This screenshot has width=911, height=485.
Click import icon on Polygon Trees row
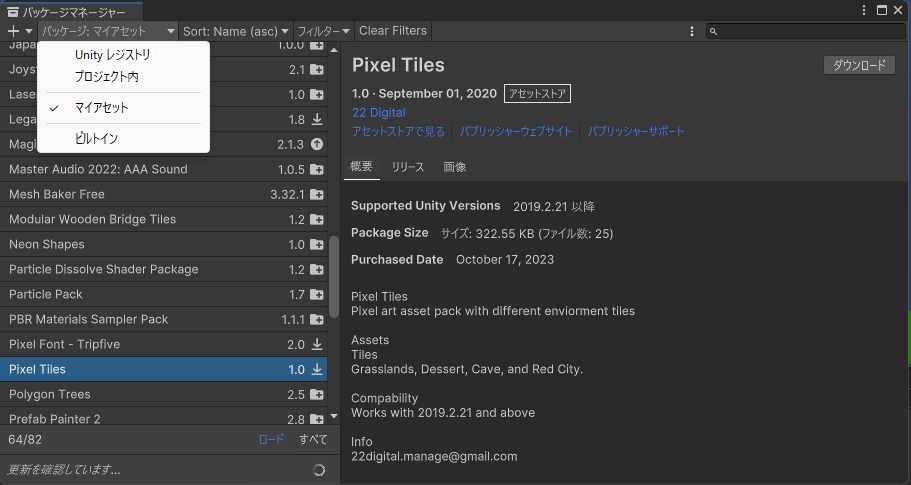tap(317, 394)
